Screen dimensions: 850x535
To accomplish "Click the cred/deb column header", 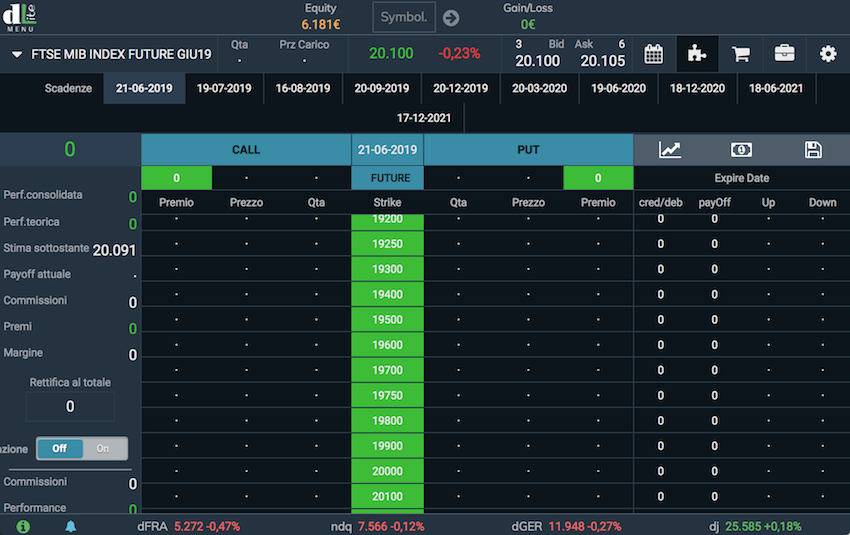I will (x=660, y=203).
